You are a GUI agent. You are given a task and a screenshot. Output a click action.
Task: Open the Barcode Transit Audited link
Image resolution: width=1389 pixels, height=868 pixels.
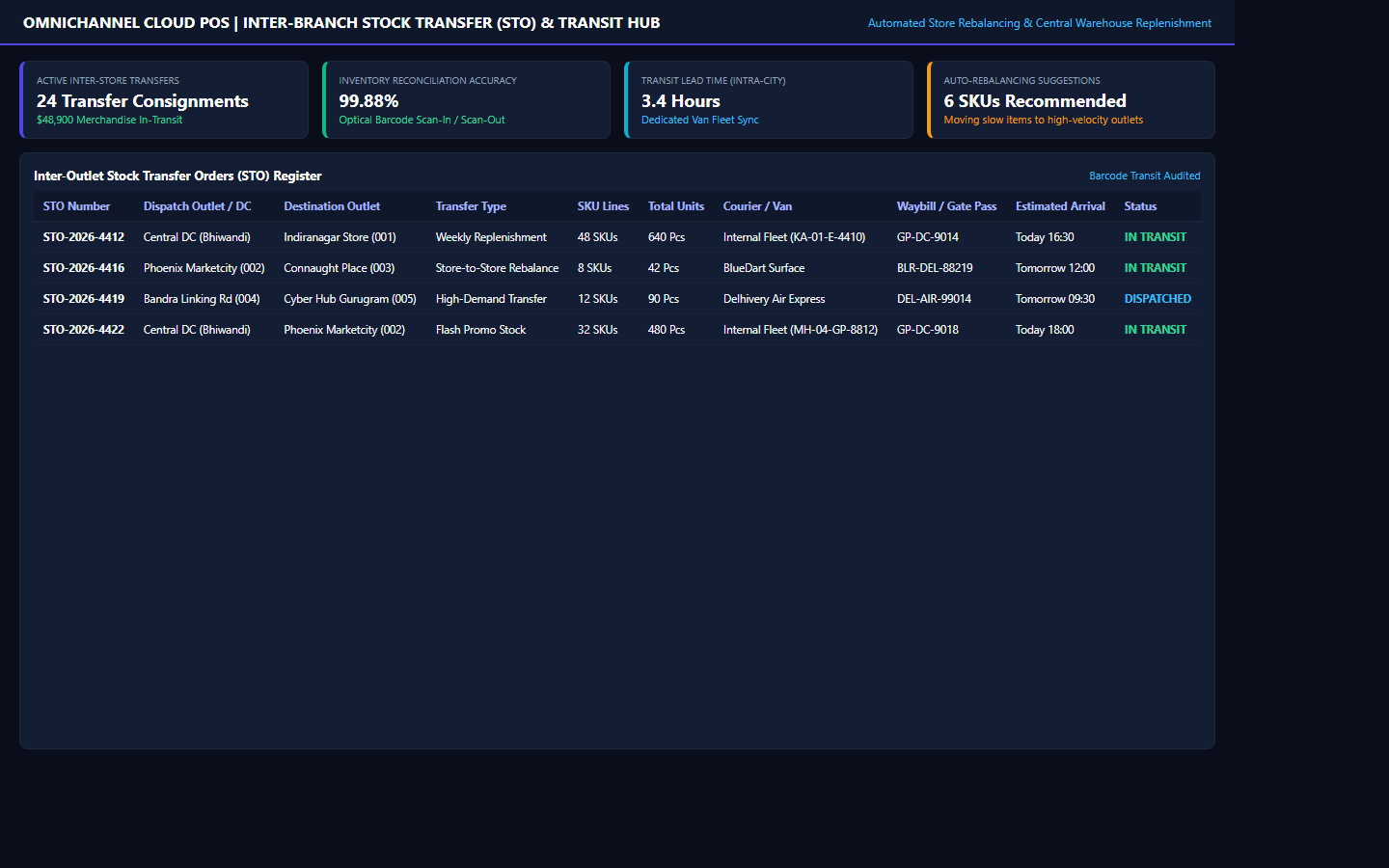click(x=1144, y=176)
